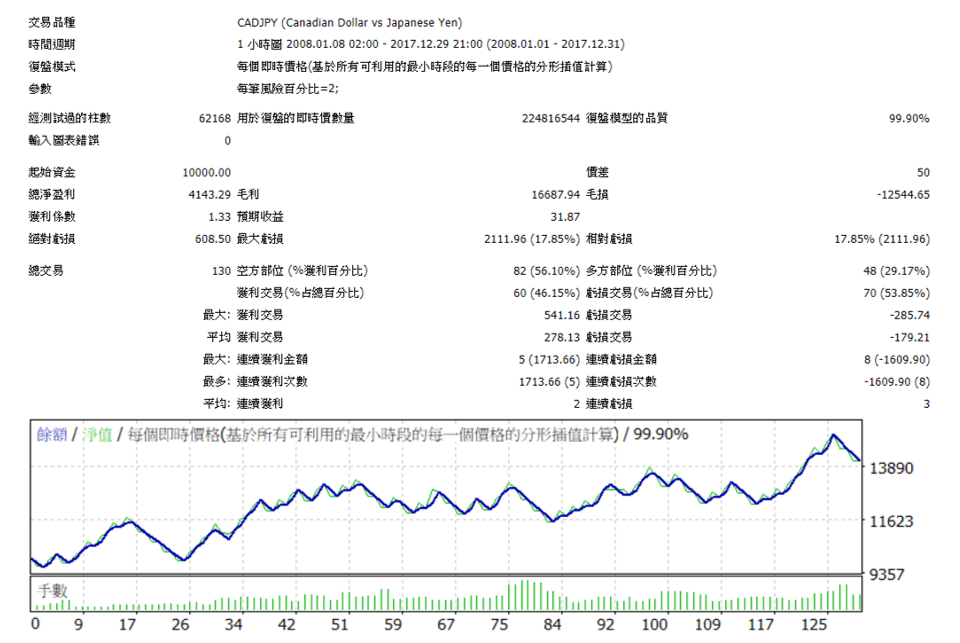Click the 4143.29 total net profit value
Screen dimensions: 960x643
pyautogui.click(x=210, y=195)
